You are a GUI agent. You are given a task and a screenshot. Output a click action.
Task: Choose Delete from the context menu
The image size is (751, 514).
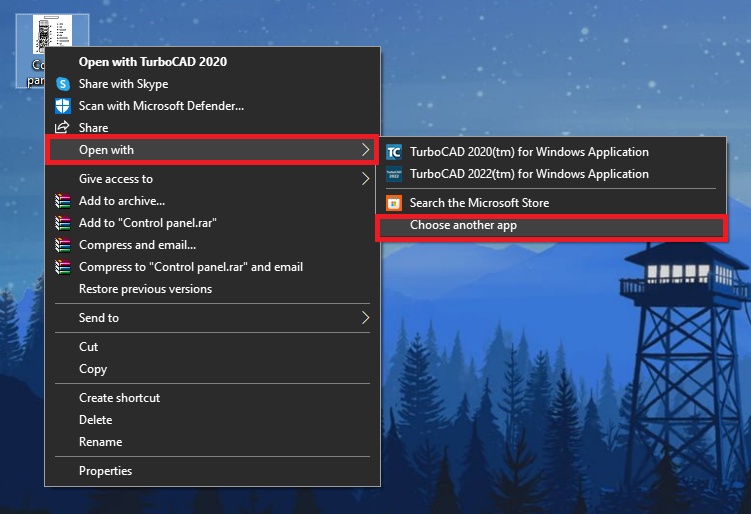click(213, 420)
